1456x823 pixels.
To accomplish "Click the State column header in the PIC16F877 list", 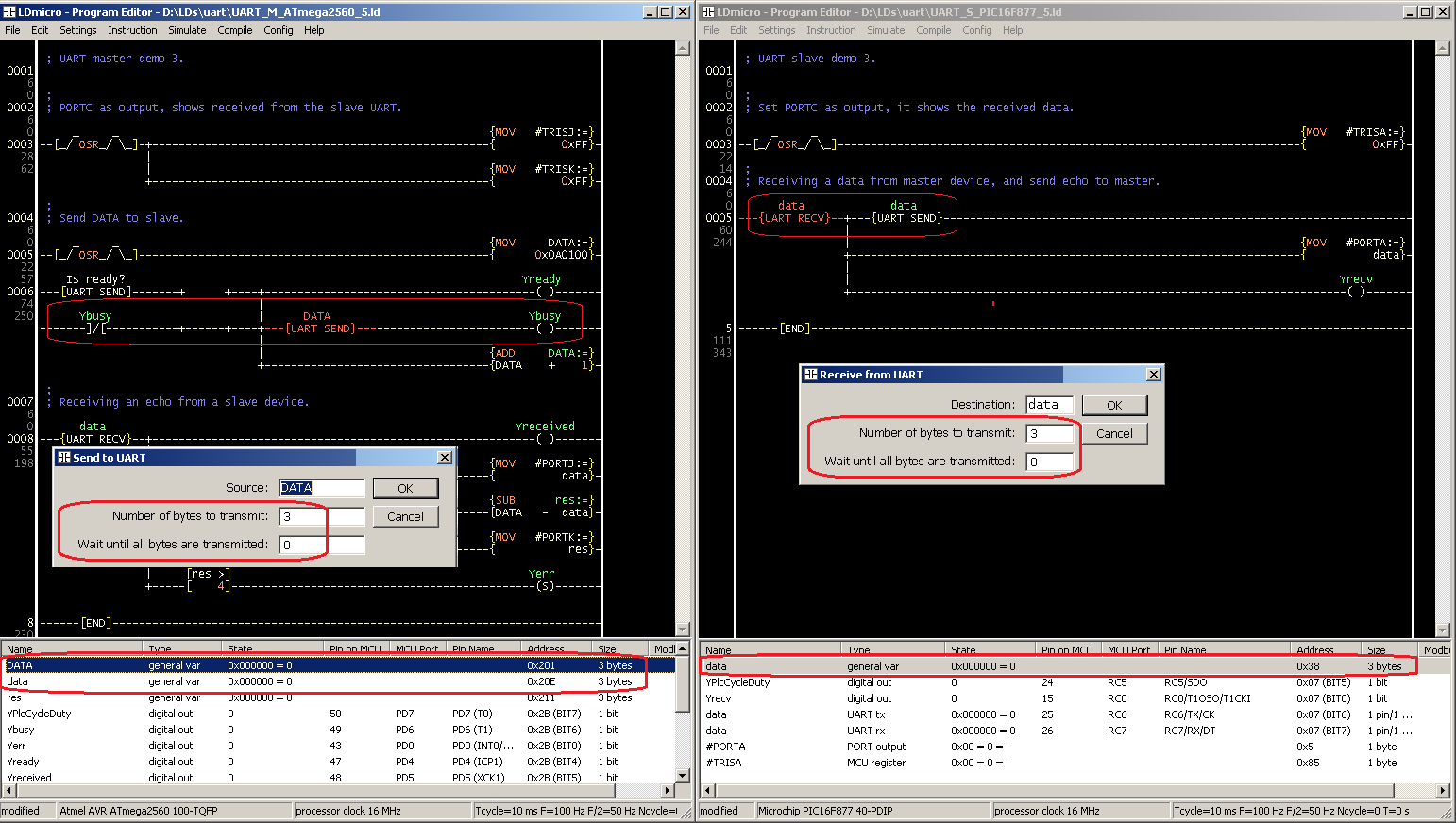I will [991, 649].
